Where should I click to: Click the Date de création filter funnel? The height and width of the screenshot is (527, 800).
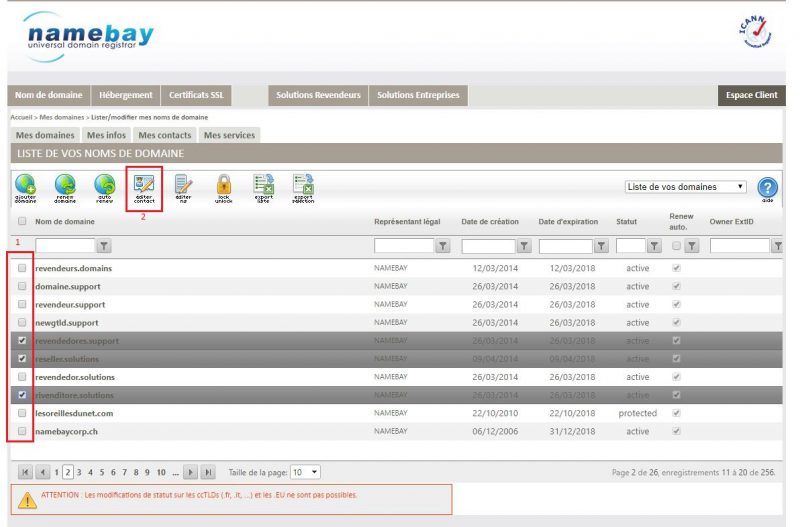(x=523, y=246)
